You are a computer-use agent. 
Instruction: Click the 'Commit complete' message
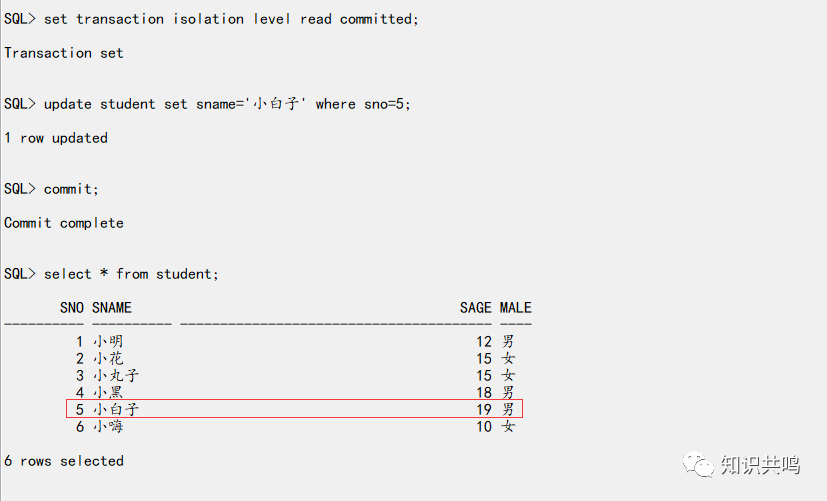tap(64, 223)
